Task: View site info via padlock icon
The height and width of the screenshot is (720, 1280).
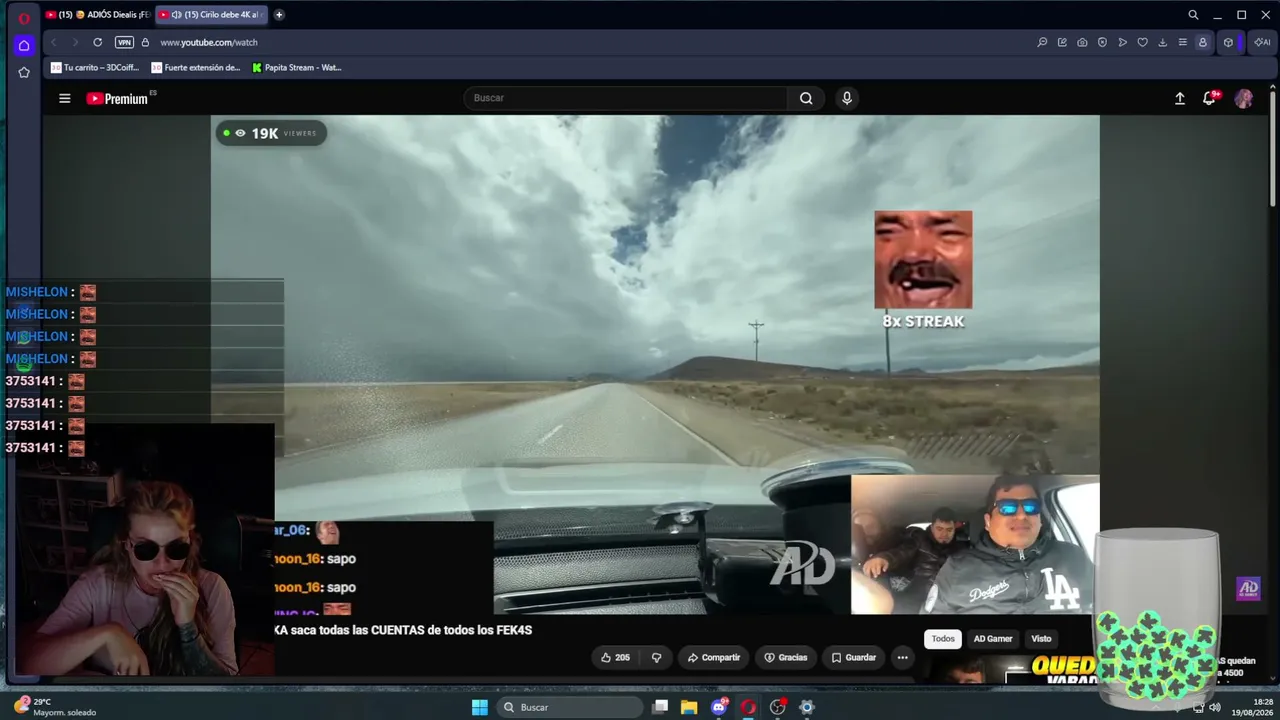Action: coord(145,42)
